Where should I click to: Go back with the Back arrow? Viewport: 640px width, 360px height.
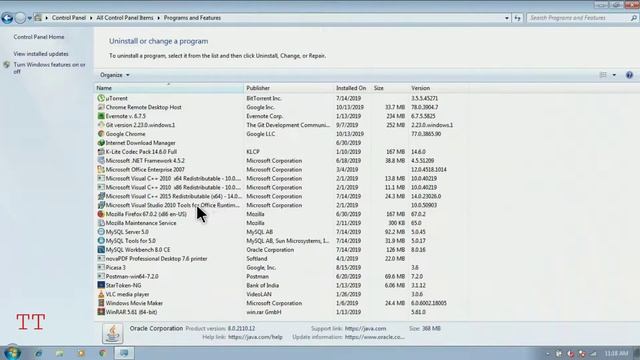pos(7,18)
